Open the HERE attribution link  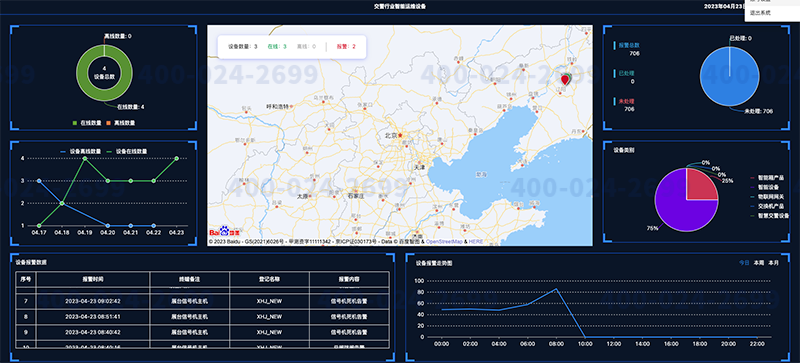[476, 241]
